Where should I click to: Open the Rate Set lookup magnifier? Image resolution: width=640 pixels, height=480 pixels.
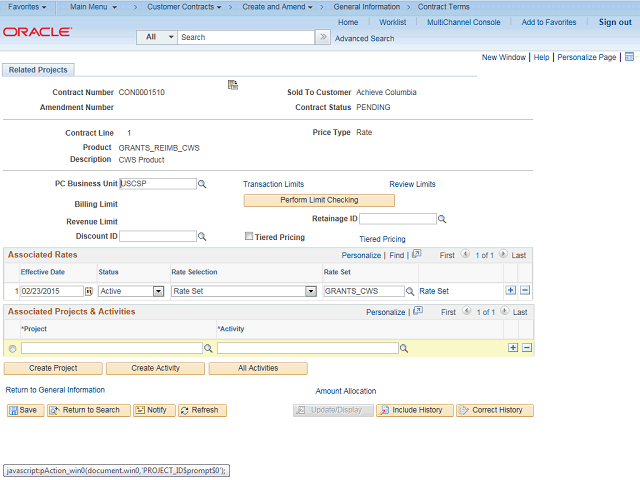[x=410, y=291]
